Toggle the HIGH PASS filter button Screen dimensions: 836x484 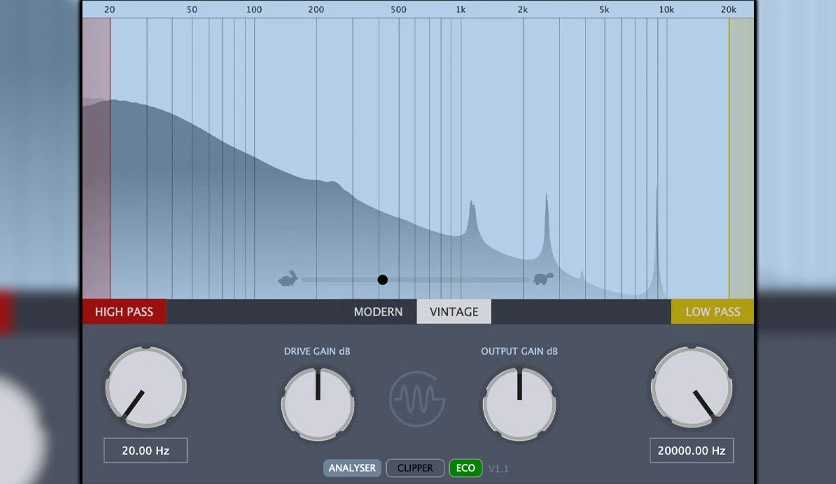(124, 312)
